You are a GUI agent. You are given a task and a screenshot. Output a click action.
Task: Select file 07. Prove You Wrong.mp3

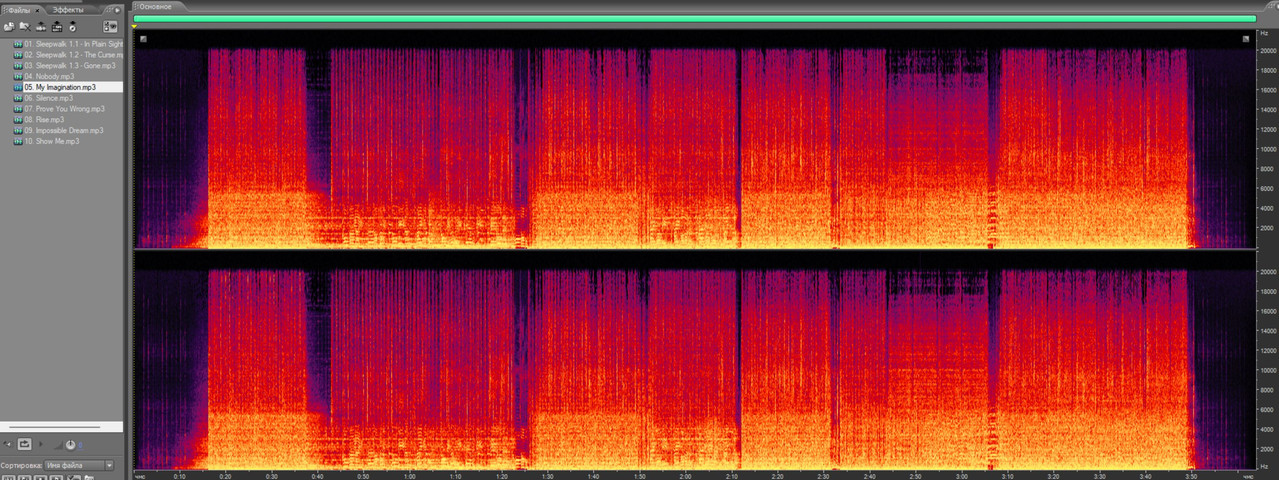pyautogui.click(x=66, y=108)
